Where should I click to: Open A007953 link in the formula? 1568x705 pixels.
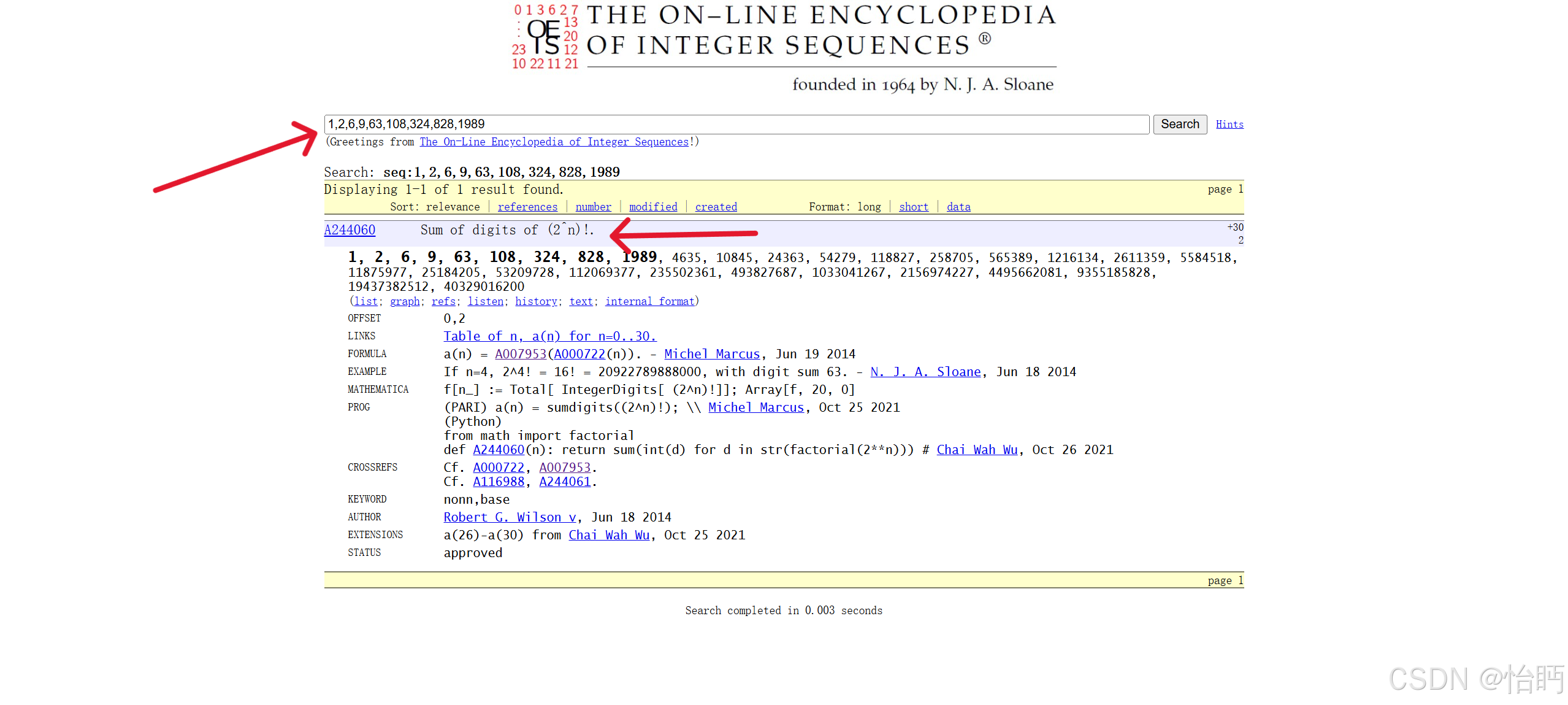(520, 354)
